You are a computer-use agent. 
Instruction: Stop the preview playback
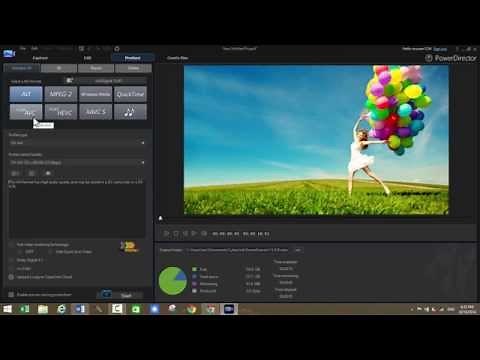click(176, 234)
